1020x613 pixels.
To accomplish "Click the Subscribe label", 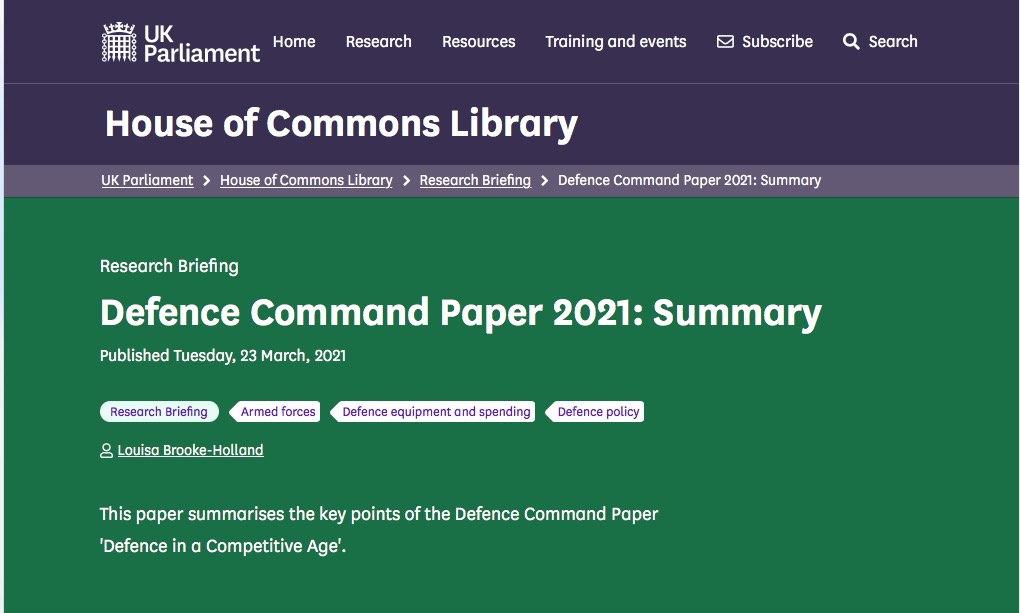I will [x=777, y=42].
